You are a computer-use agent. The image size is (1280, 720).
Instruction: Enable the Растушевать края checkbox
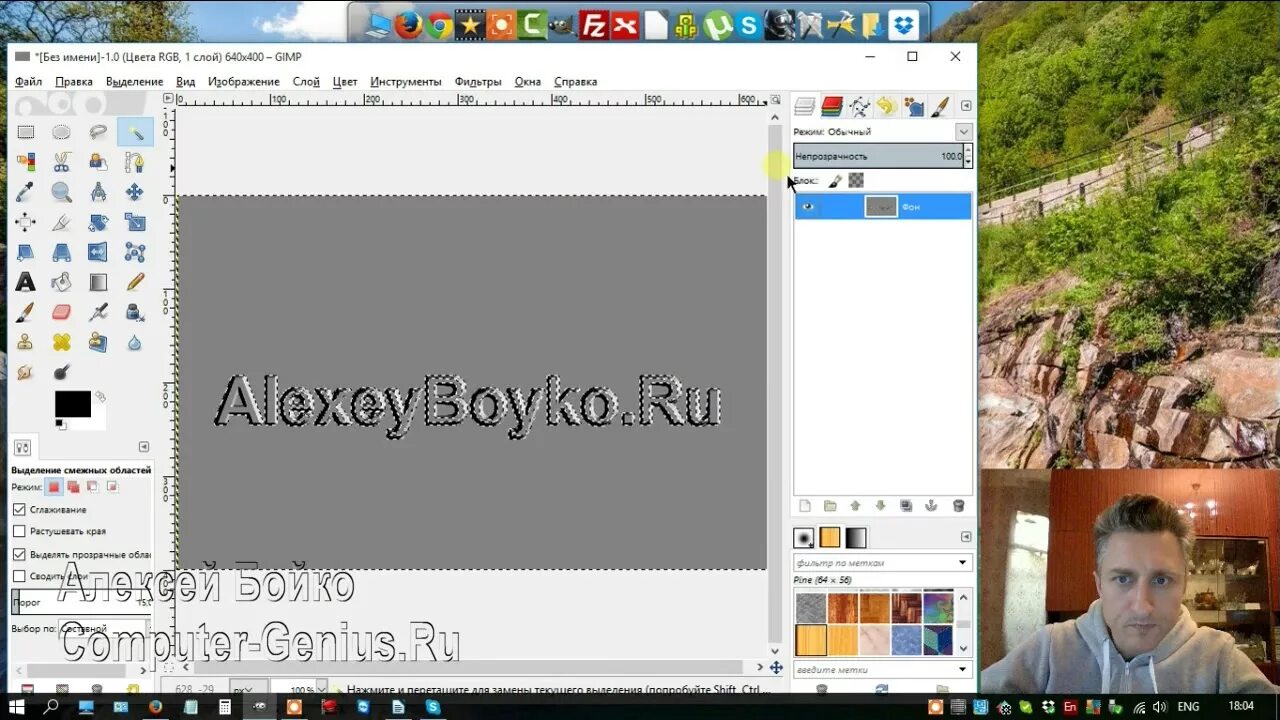[19, 531]
